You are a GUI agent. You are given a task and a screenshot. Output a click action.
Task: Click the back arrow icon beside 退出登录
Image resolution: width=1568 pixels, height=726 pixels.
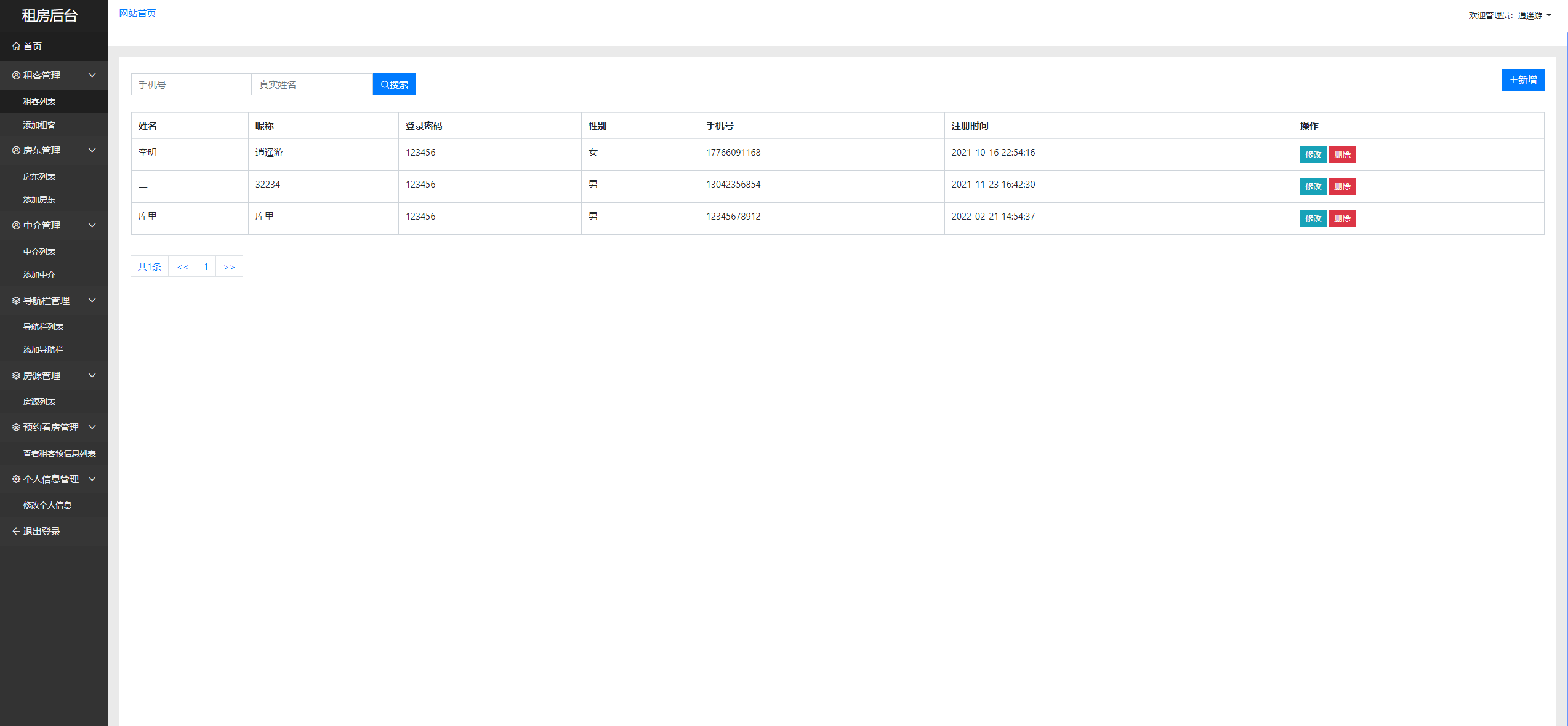tap(16, 531)
